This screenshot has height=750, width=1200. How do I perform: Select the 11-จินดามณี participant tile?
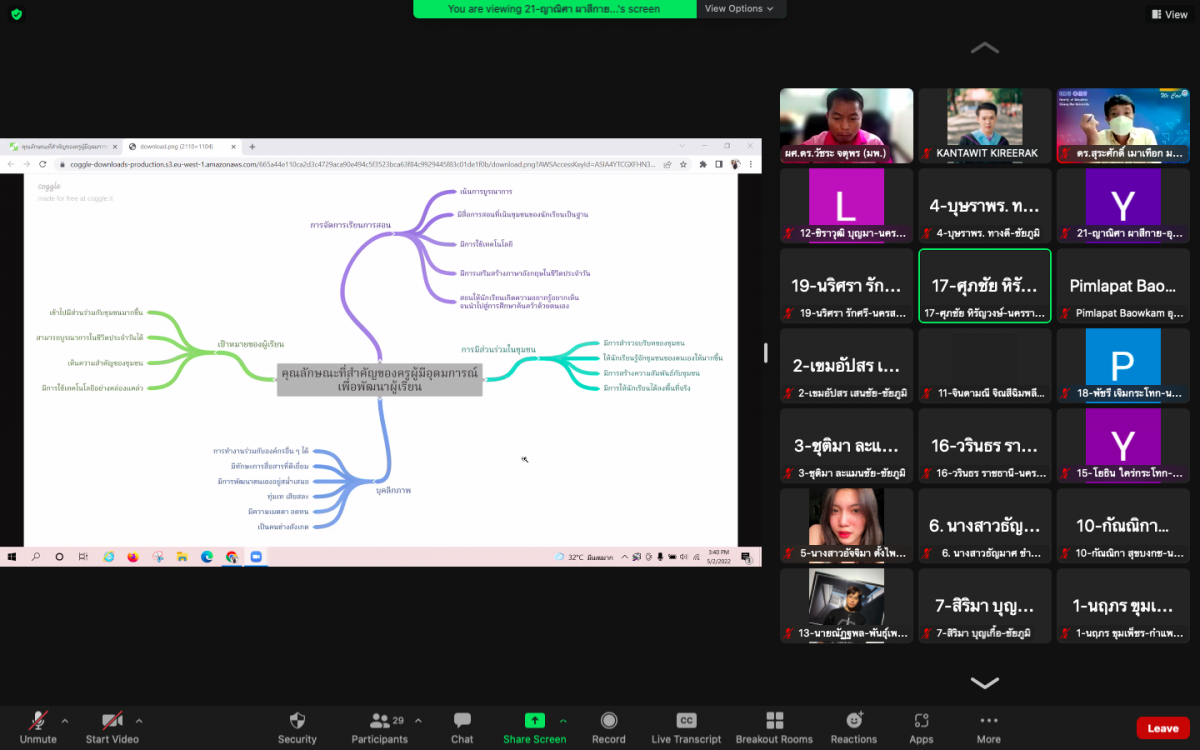(985, 365)
